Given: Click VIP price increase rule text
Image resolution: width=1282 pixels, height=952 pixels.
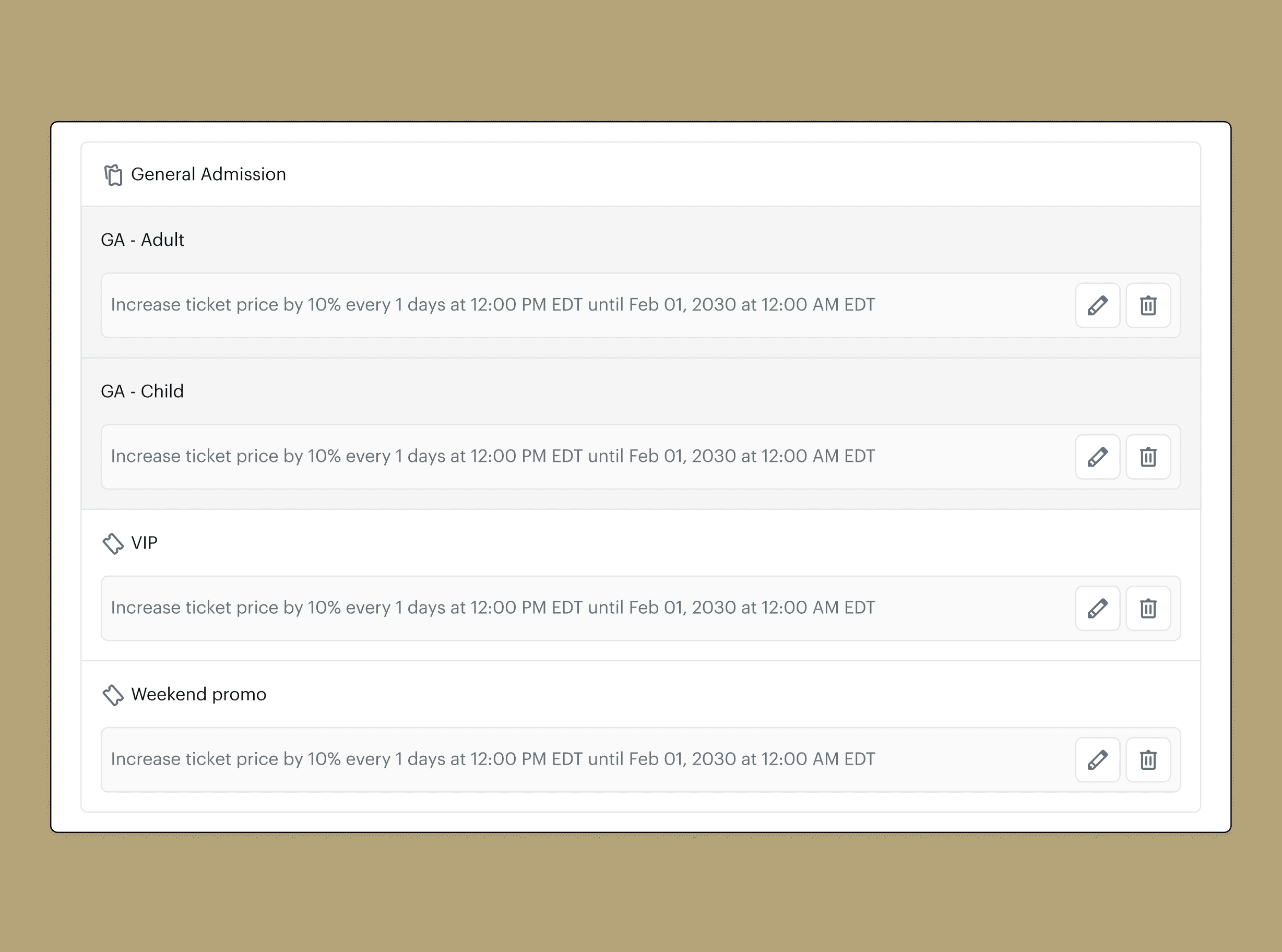Looking at the screenshot, I should tap(493, 608).
